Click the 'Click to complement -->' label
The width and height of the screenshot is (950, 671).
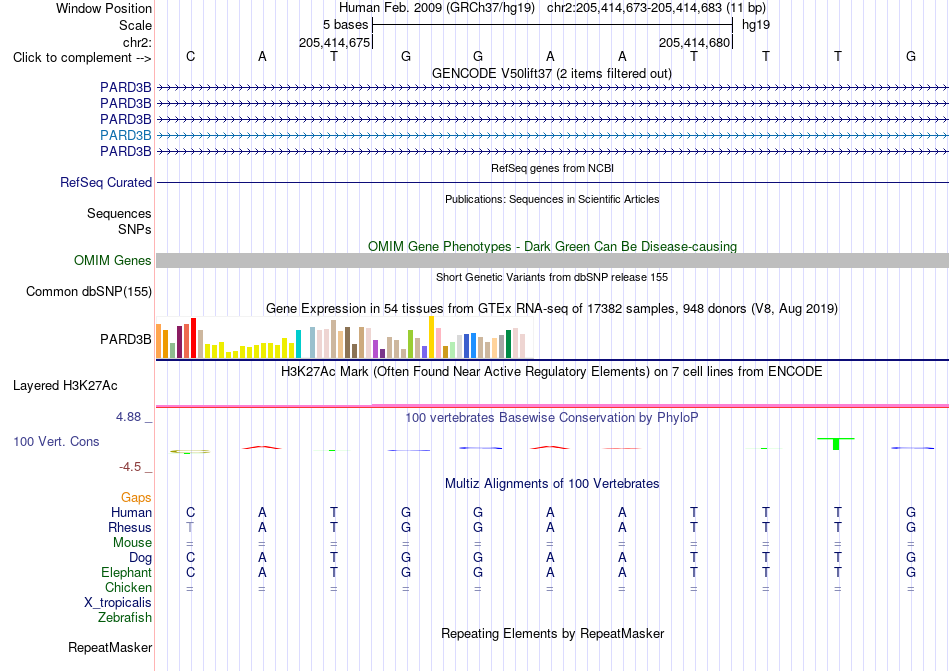(82, 58)
